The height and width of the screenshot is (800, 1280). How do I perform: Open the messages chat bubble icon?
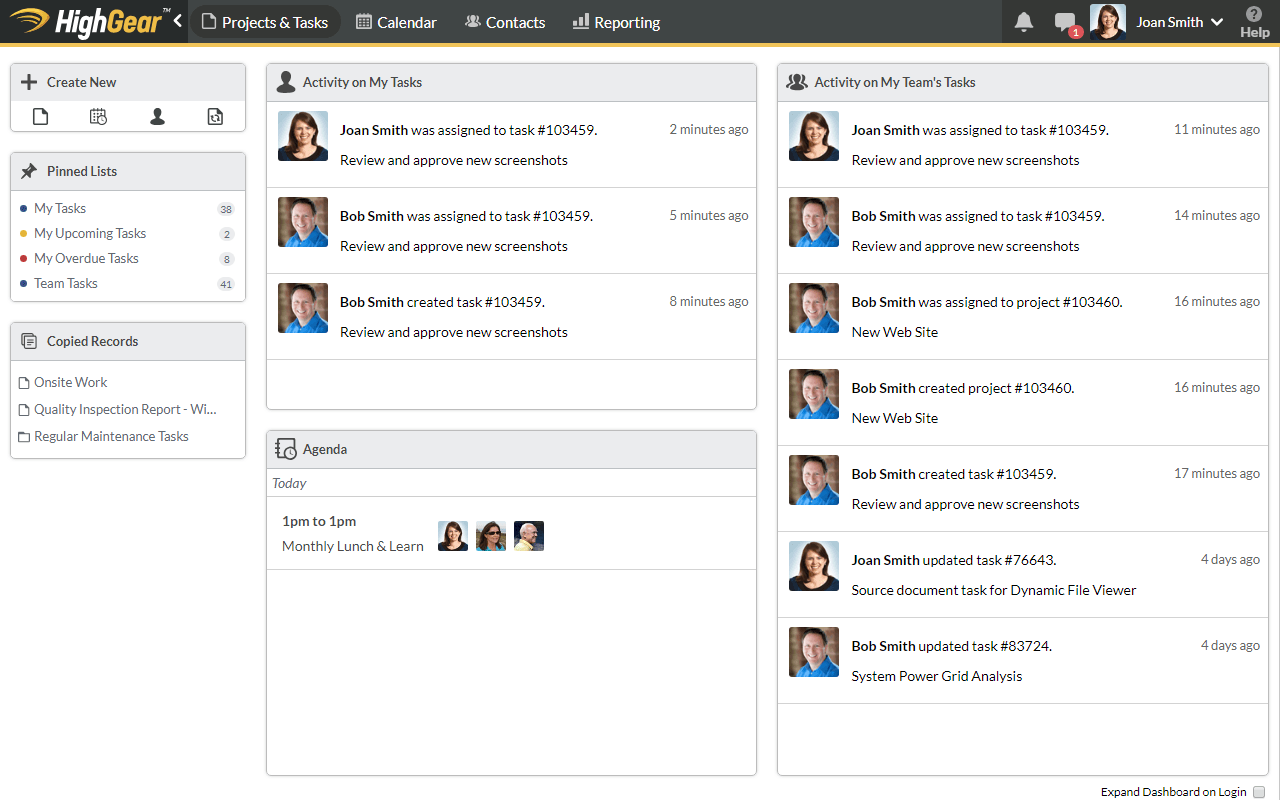click(1065, 22)
